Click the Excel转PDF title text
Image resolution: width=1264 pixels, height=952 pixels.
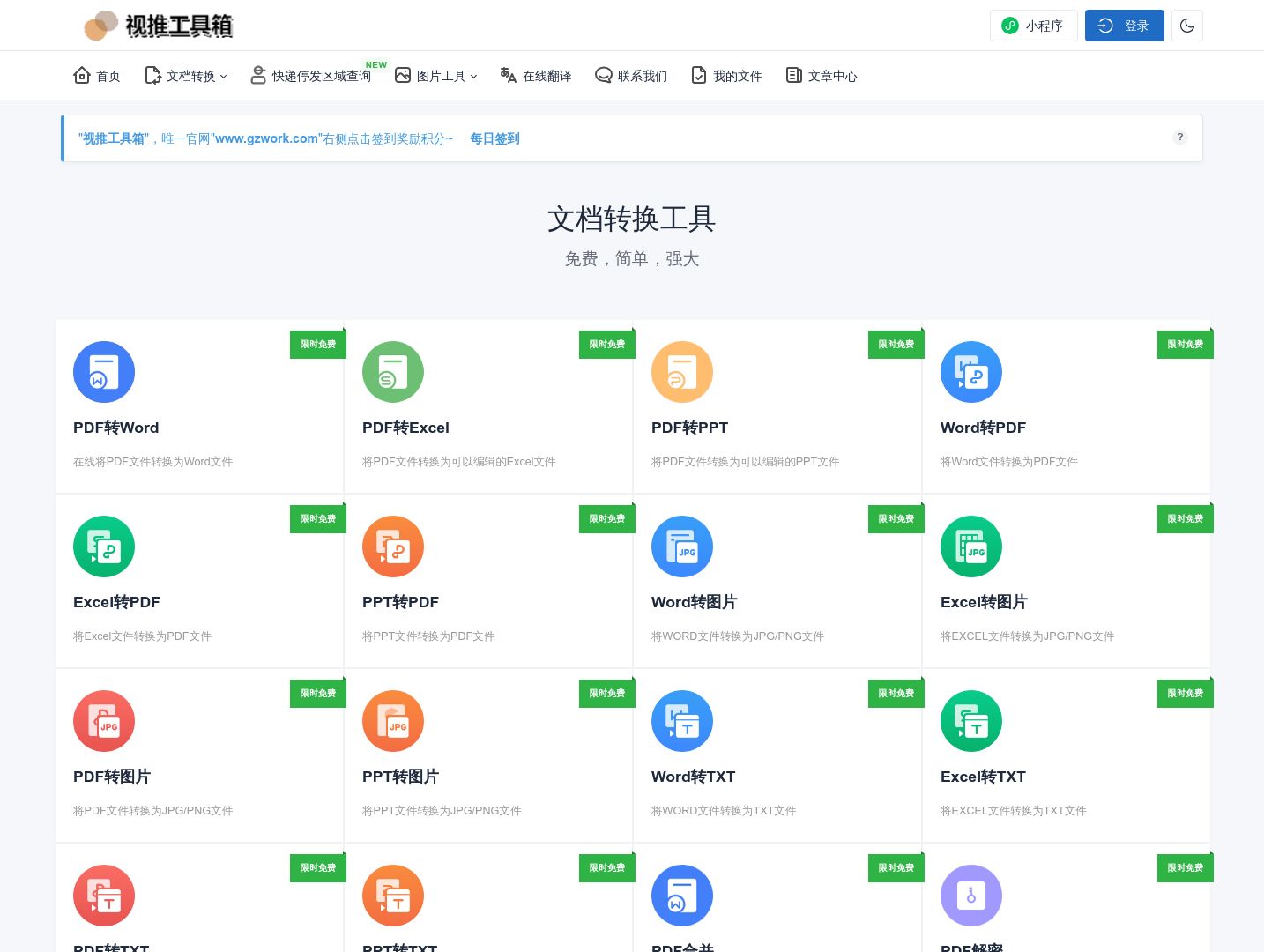coord(116,602)
